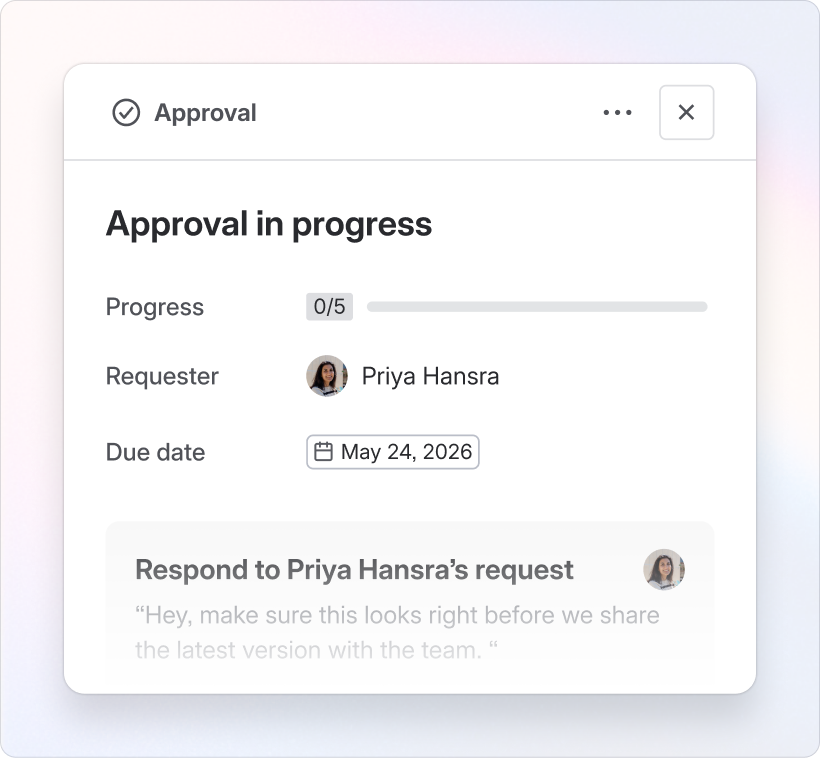Click the quoted request message text
Viewport: 820px width, 758px height.
(397, 632)
